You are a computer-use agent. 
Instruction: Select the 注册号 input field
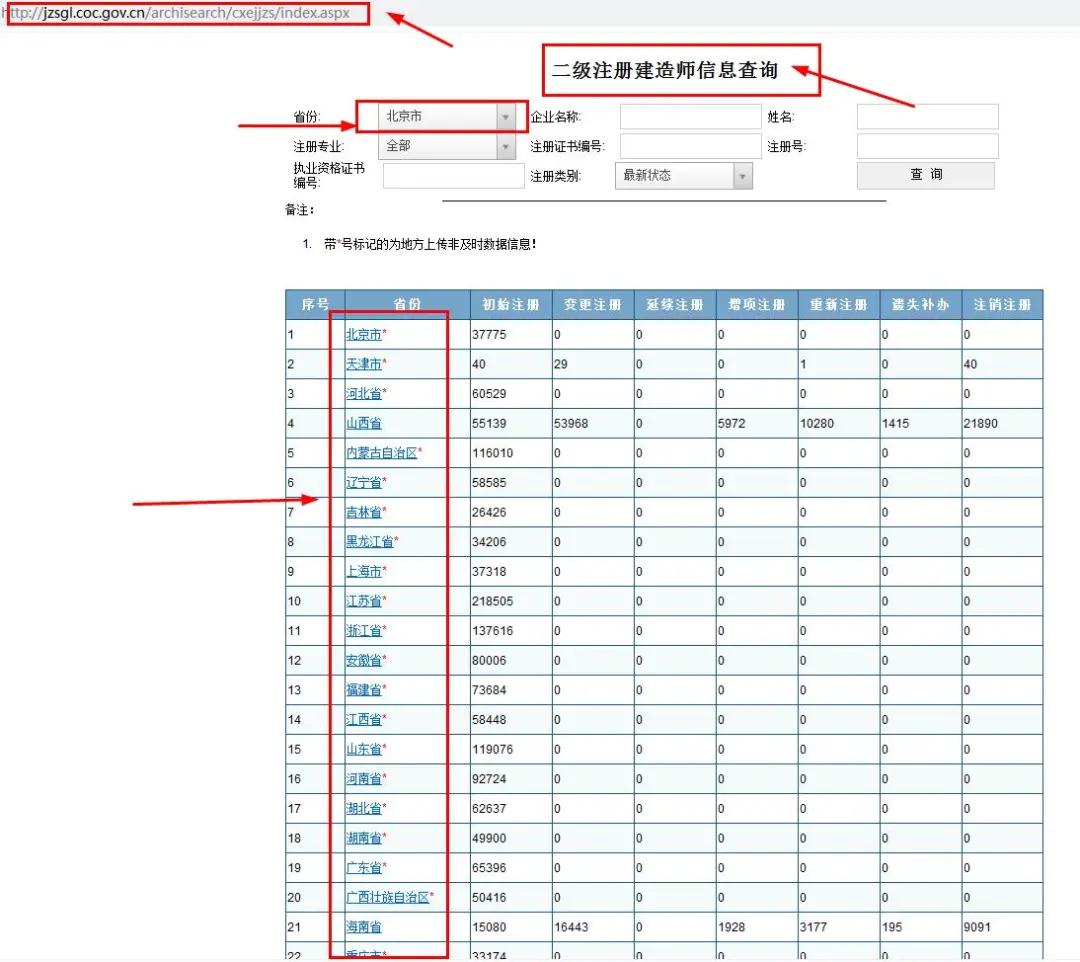click(927, 146)
